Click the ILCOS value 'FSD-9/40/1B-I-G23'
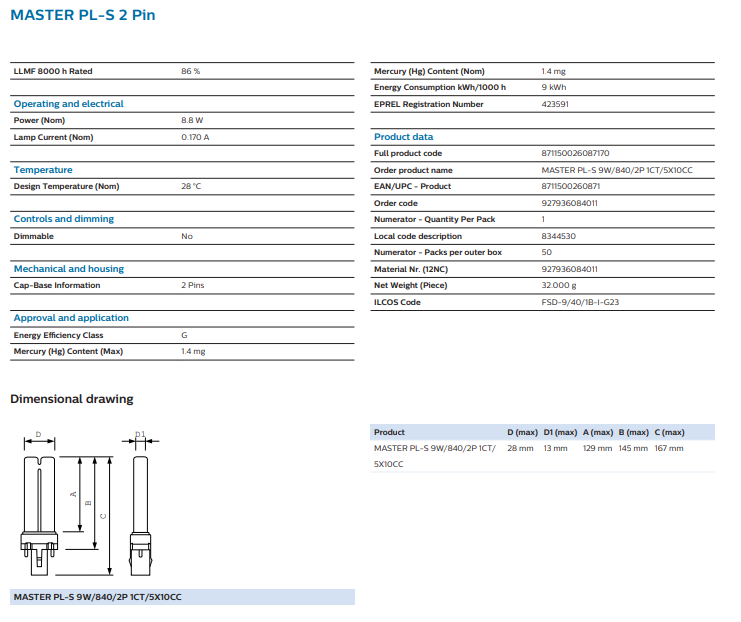This screenshot has width=741, height=622. pos(580,302)
